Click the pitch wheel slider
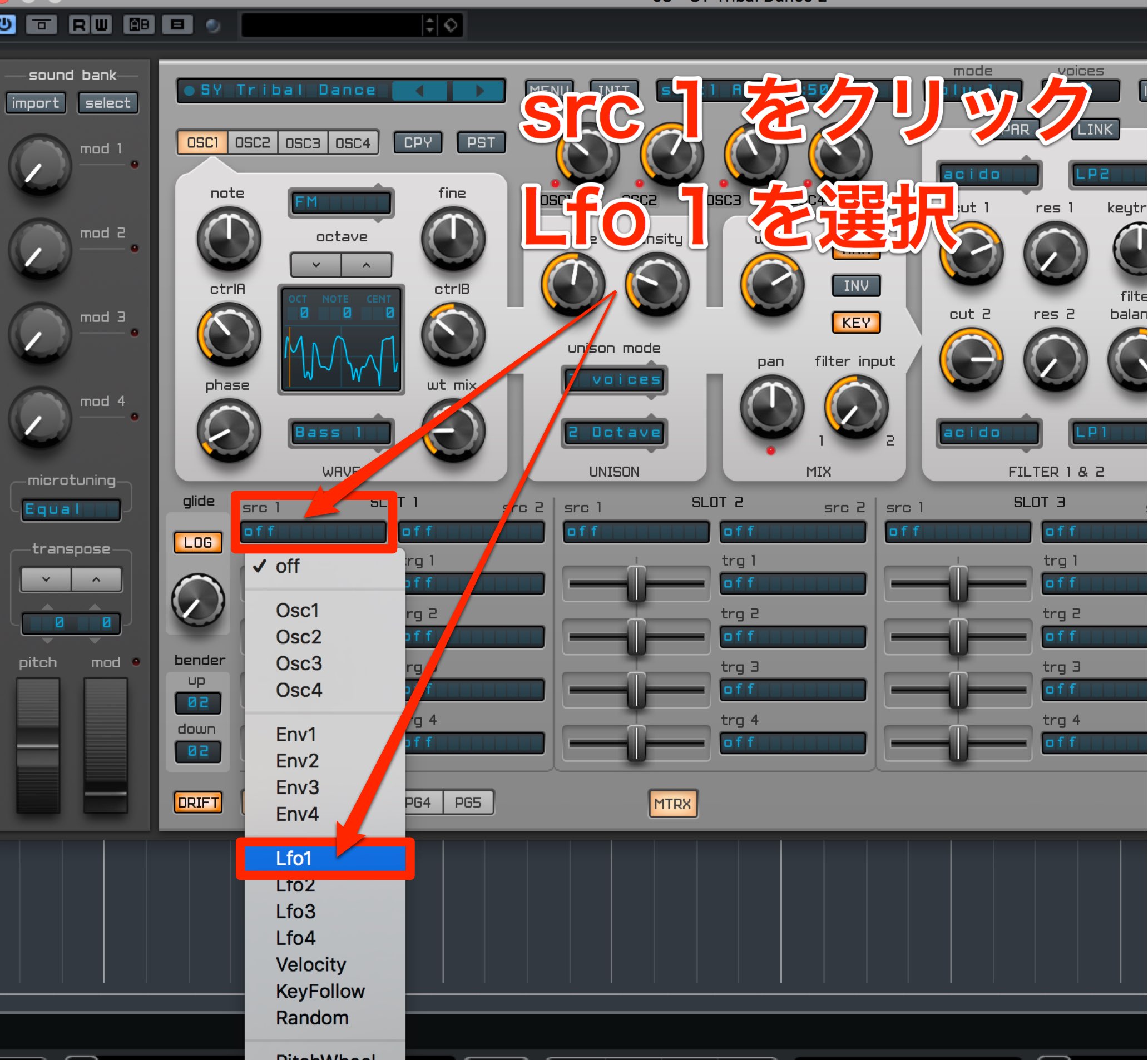 click(x=38, y=745)
